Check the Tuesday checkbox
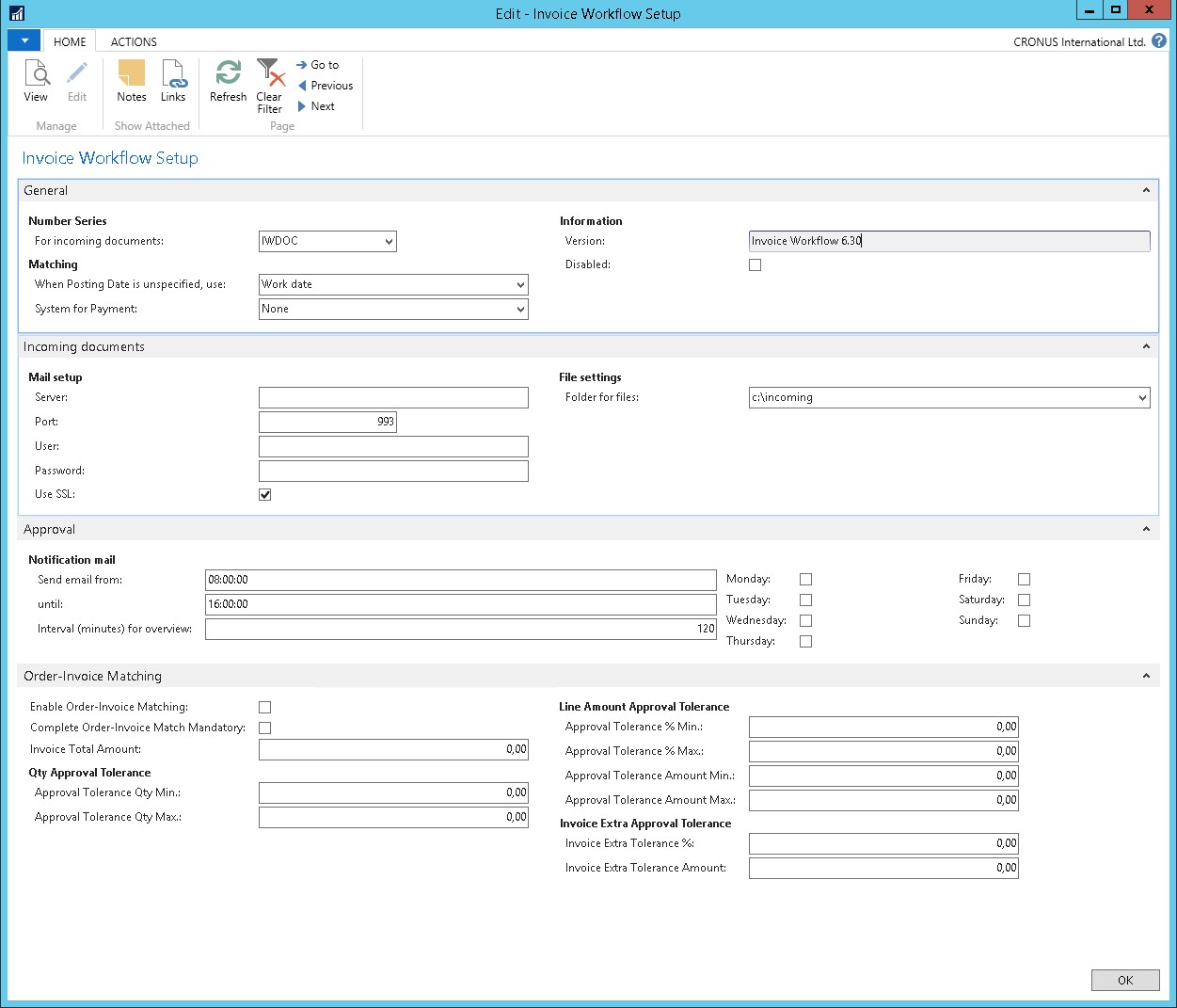This screenshot has height=1008, width=1177. [x=805, y=600]
